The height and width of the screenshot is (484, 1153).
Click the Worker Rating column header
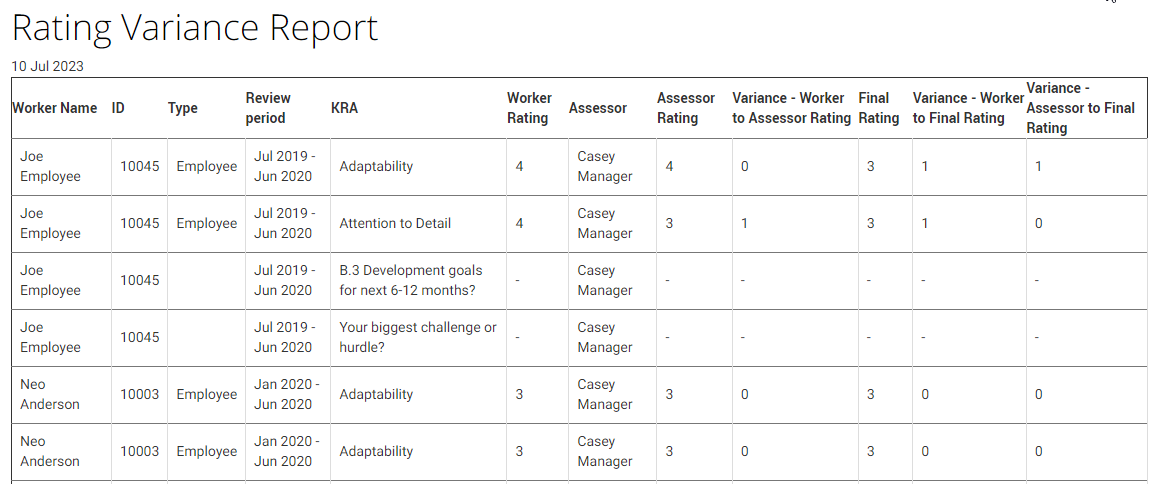pos(529,108)
